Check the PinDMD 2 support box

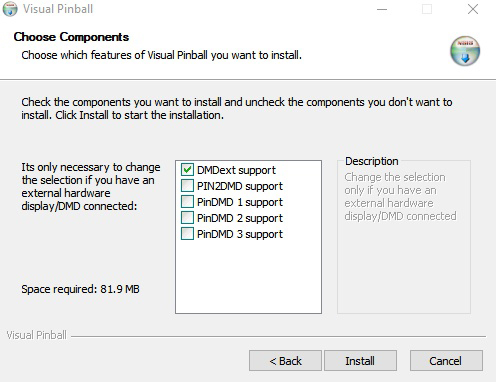click(187, 218)
